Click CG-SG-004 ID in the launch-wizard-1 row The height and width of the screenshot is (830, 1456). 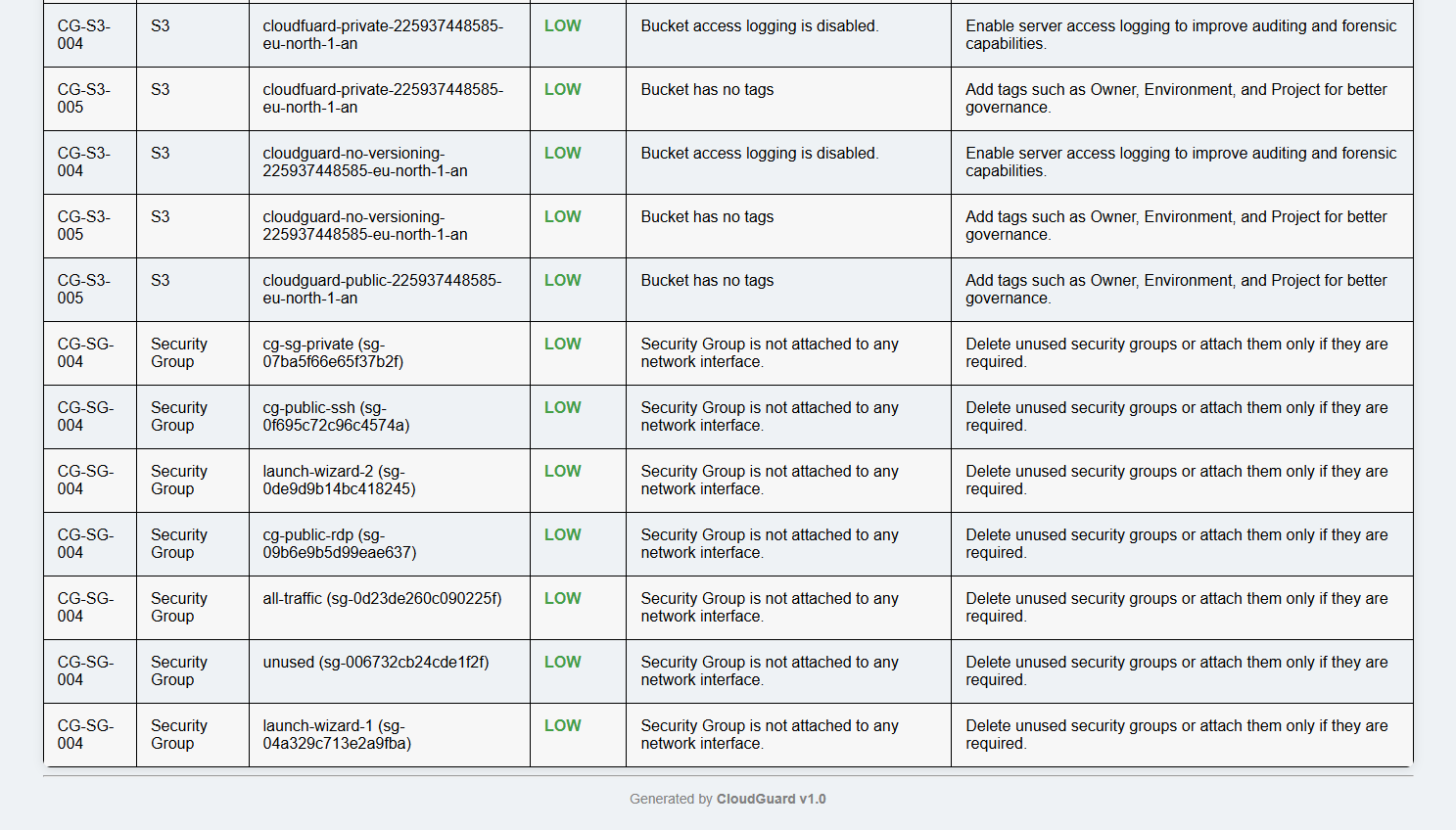86,734
